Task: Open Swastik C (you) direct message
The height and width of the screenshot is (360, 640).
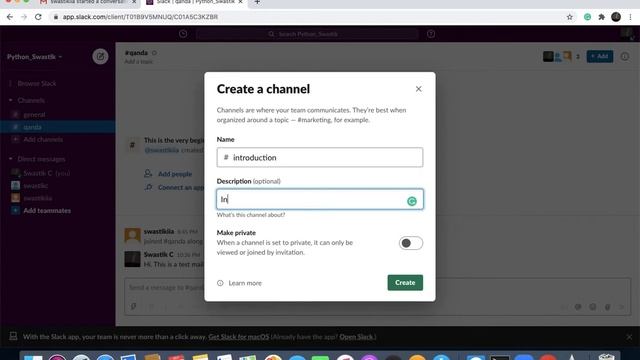Action: coord(47,173)
